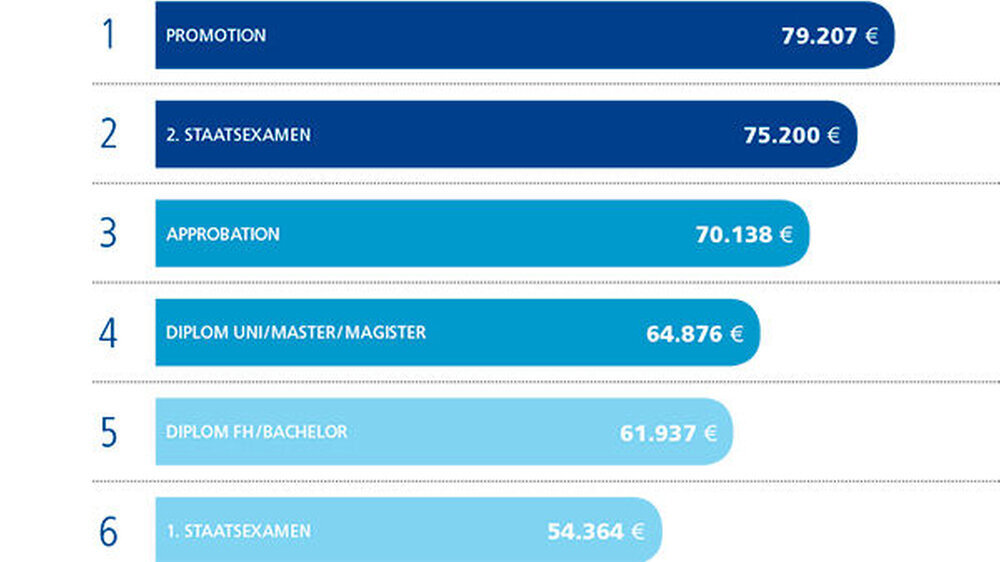Select the rank number 2
This screenshot has width=1000, height=562.
coord(108,134)
